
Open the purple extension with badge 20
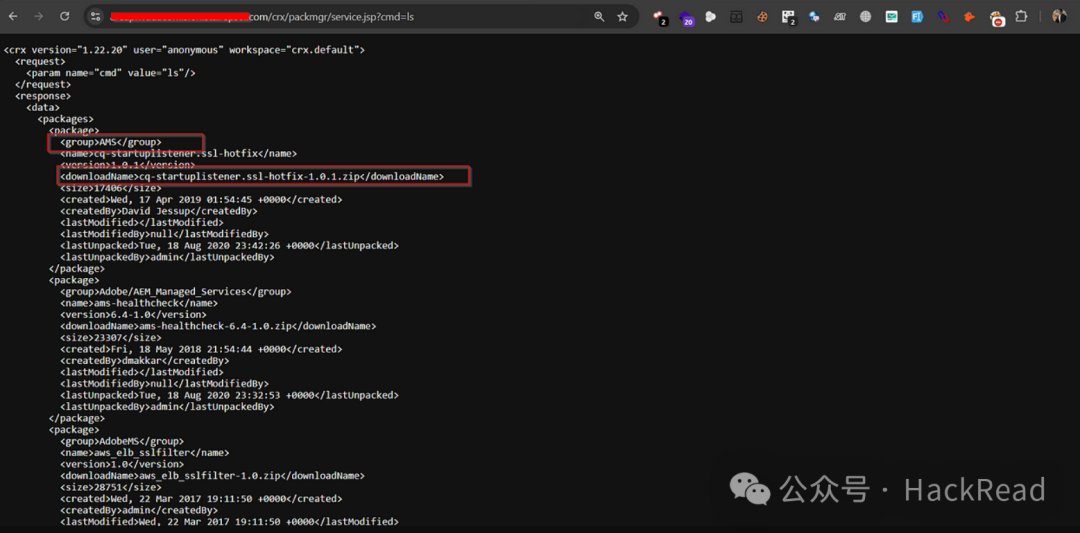[x=685, y=17]
